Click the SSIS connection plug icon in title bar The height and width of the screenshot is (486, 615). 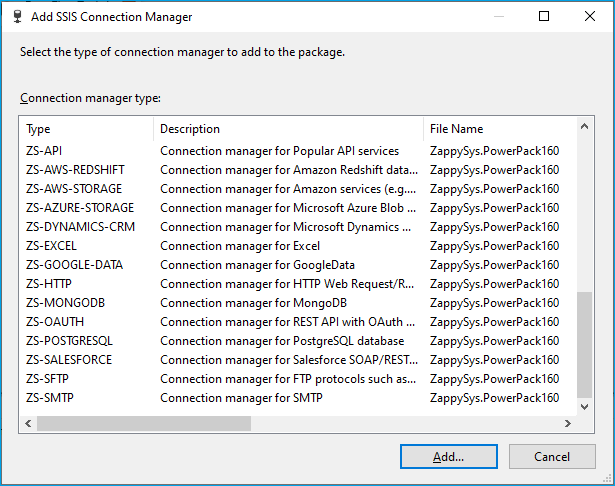[x=17, y=16]
